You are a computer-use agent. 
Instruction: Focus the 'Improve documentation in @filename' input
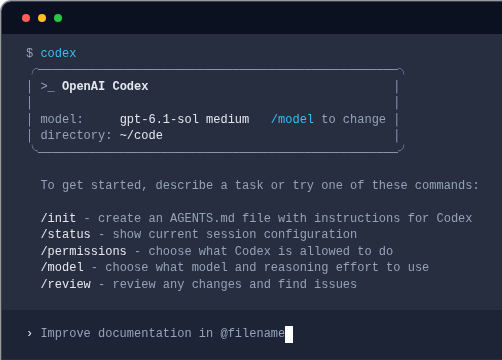tap(163, 333)
